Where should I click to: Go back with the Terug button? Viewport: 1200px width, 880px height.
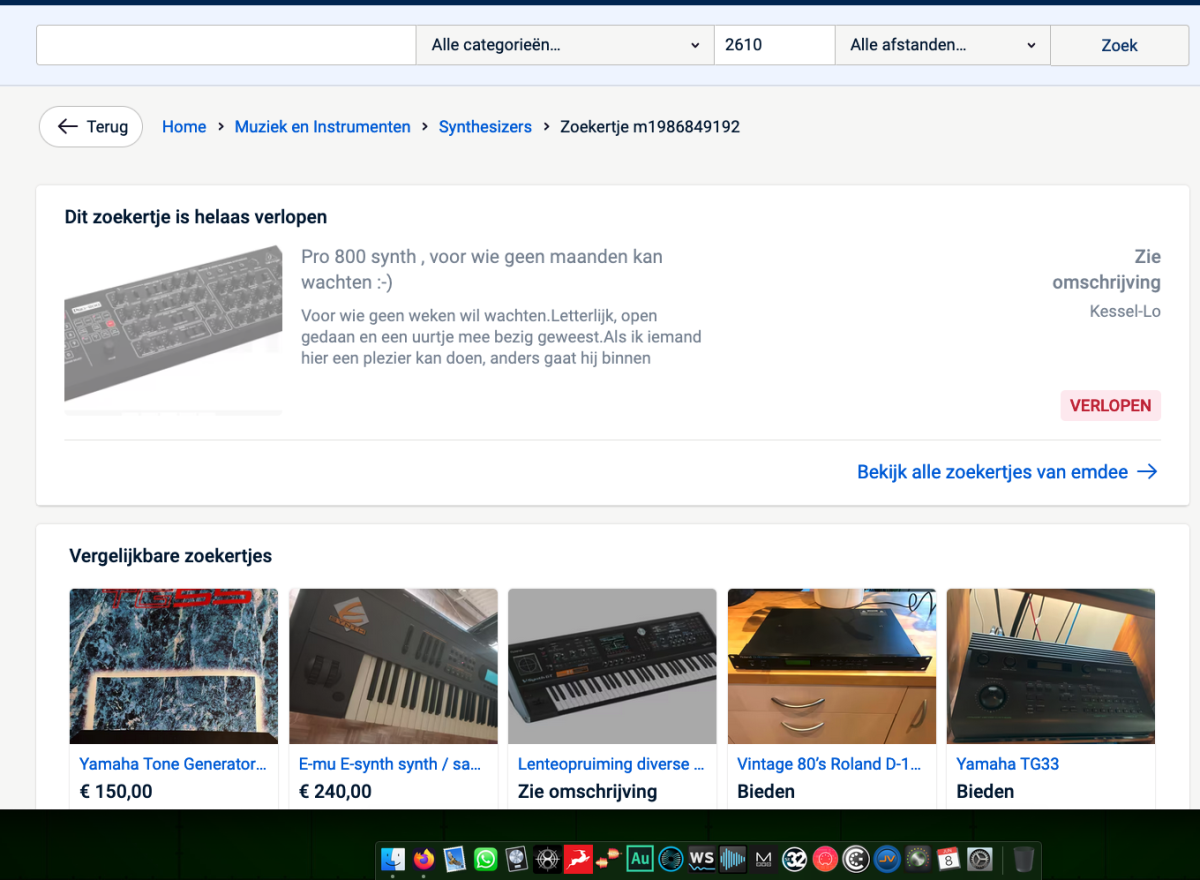pos(91,127)
